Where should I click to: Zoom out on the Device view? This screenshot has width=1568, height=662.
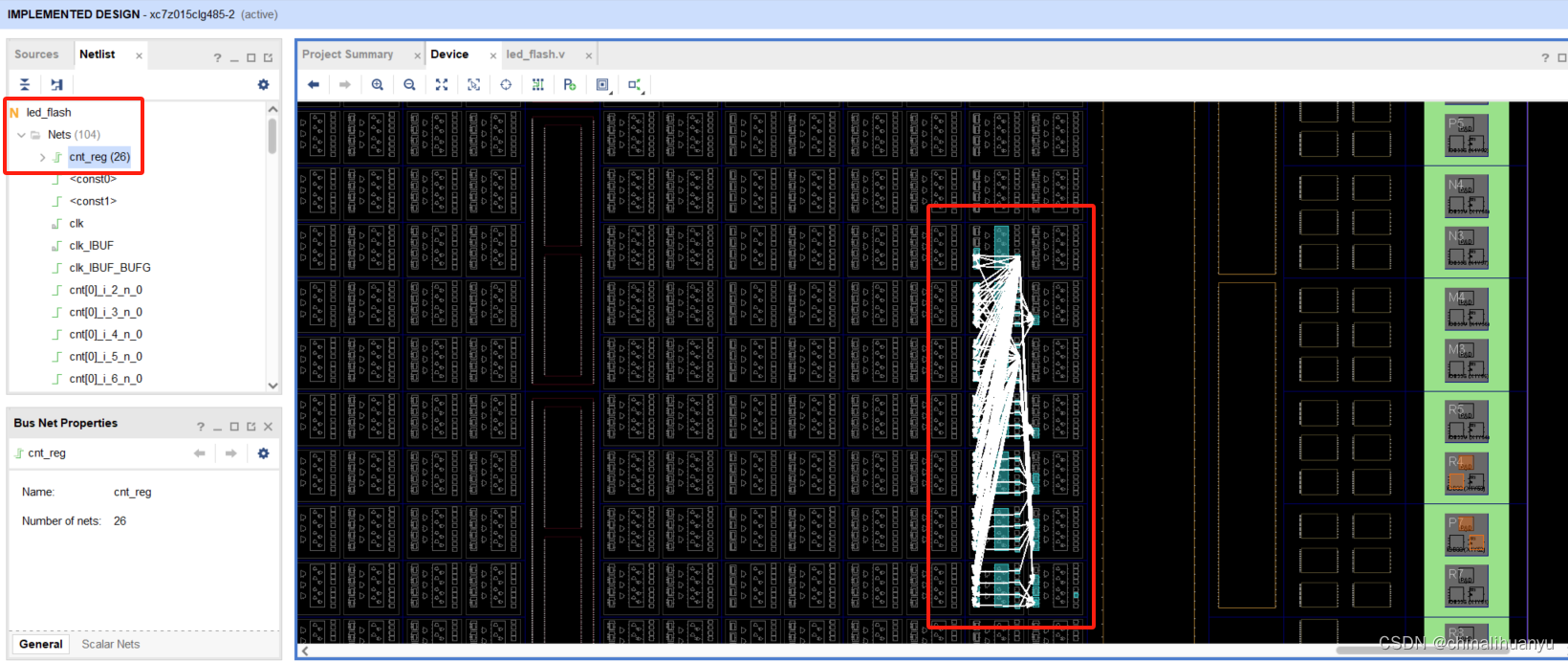pyautogui.click(x=409, y=84)
